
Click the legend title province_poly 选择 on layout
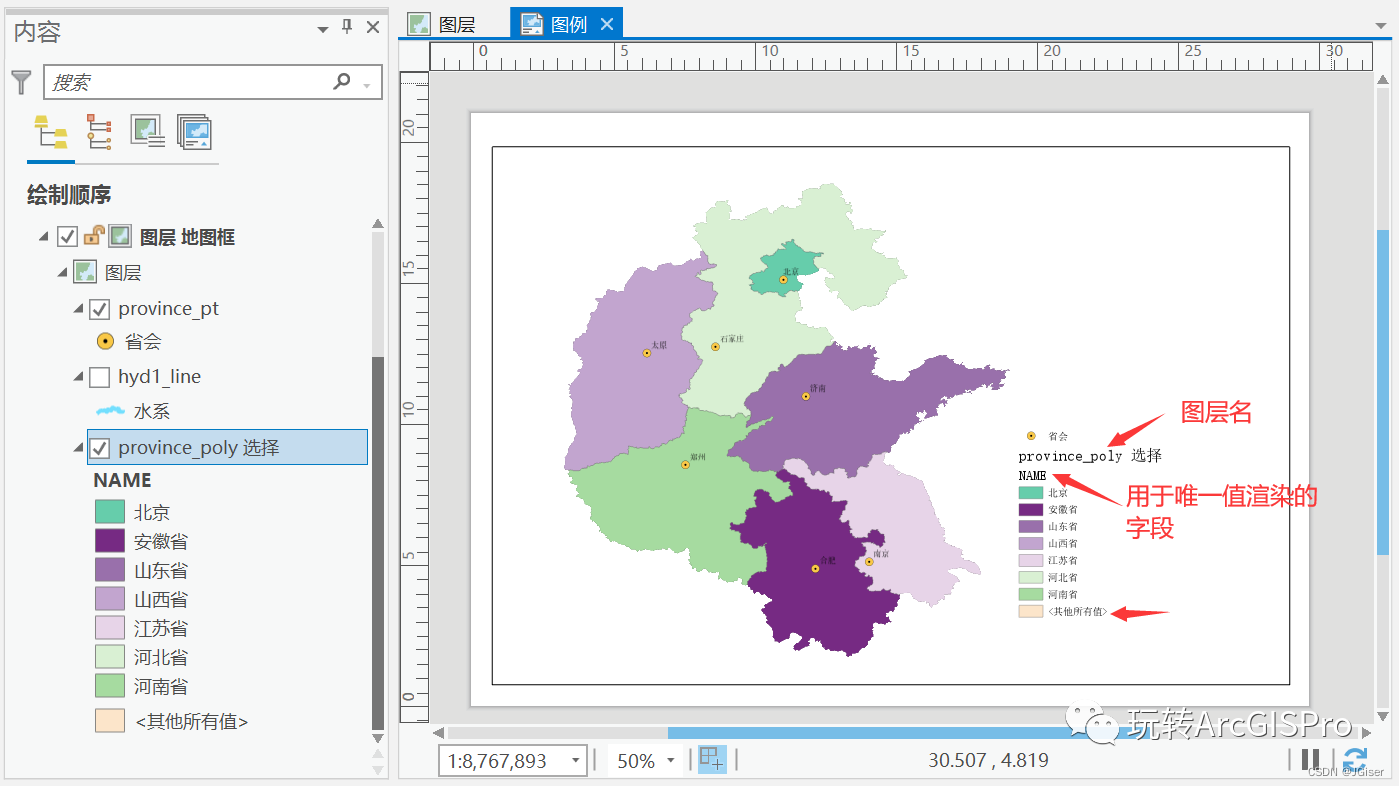click(1090, 456)
